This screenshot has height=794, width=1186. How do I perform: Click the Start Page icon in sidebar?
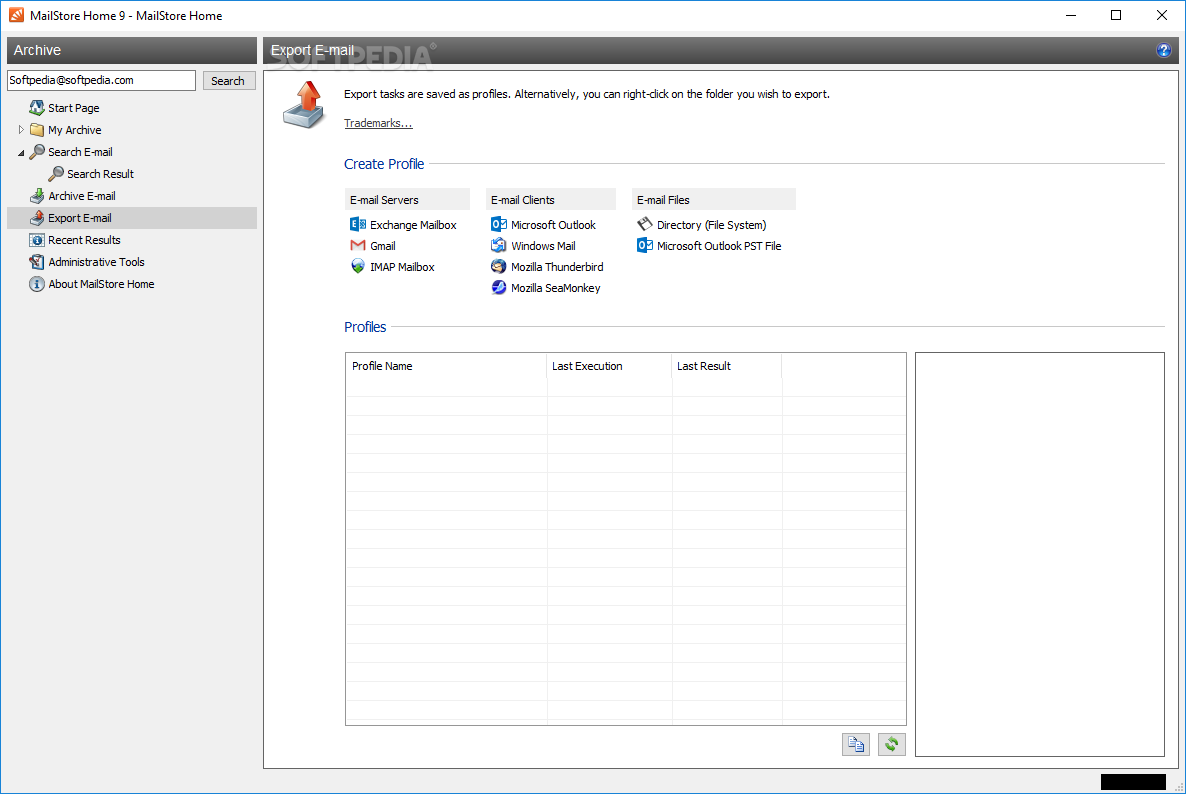(x=36, y=107)
